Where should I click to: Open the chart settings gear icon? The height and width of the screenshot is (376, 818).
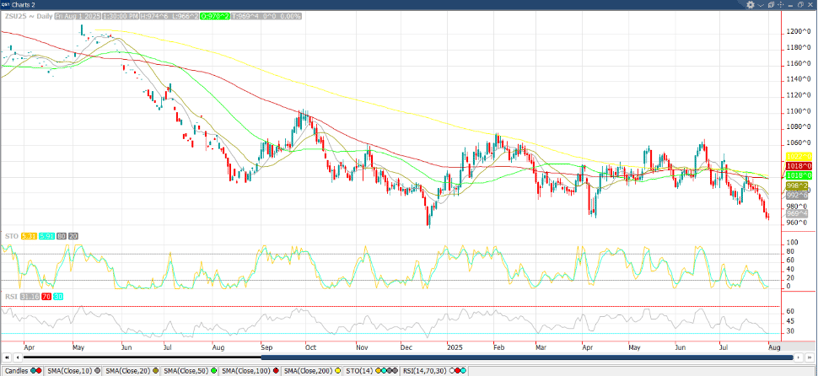[750, 5]
